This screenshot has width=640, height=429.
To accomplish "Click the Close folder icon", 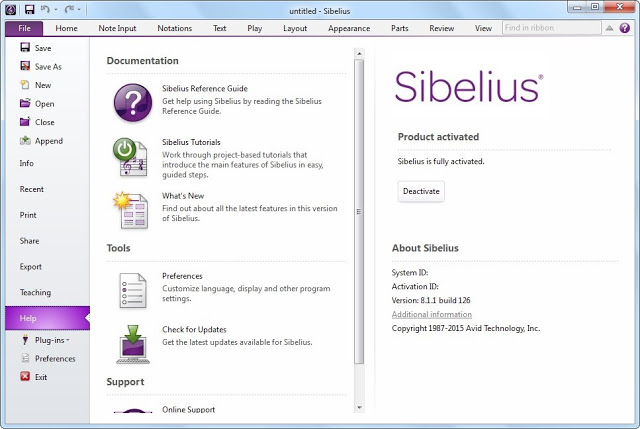I will (25, 121).
